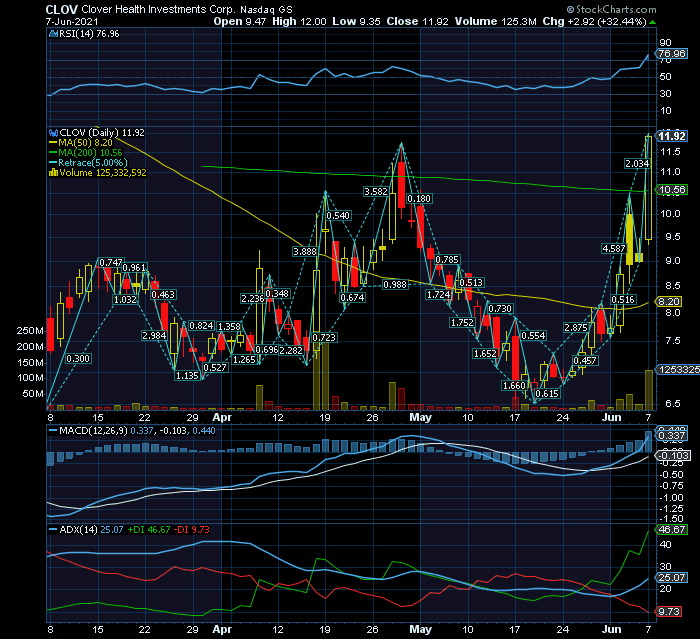The image size is (700, 639).
Task: Click the 0.337 MACD axis tag
Action: [x=672, y=436]
